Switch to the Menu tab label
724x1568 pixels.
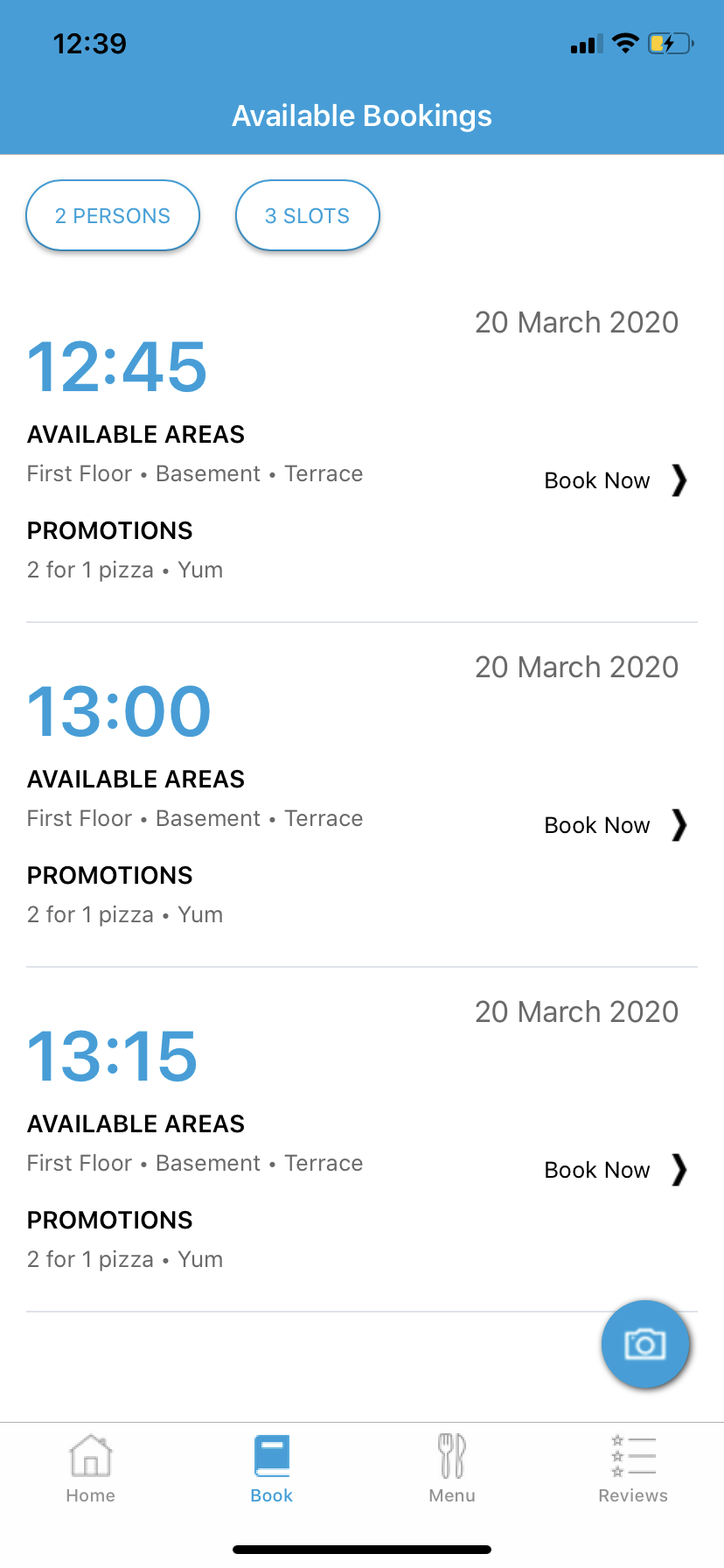452,1495
